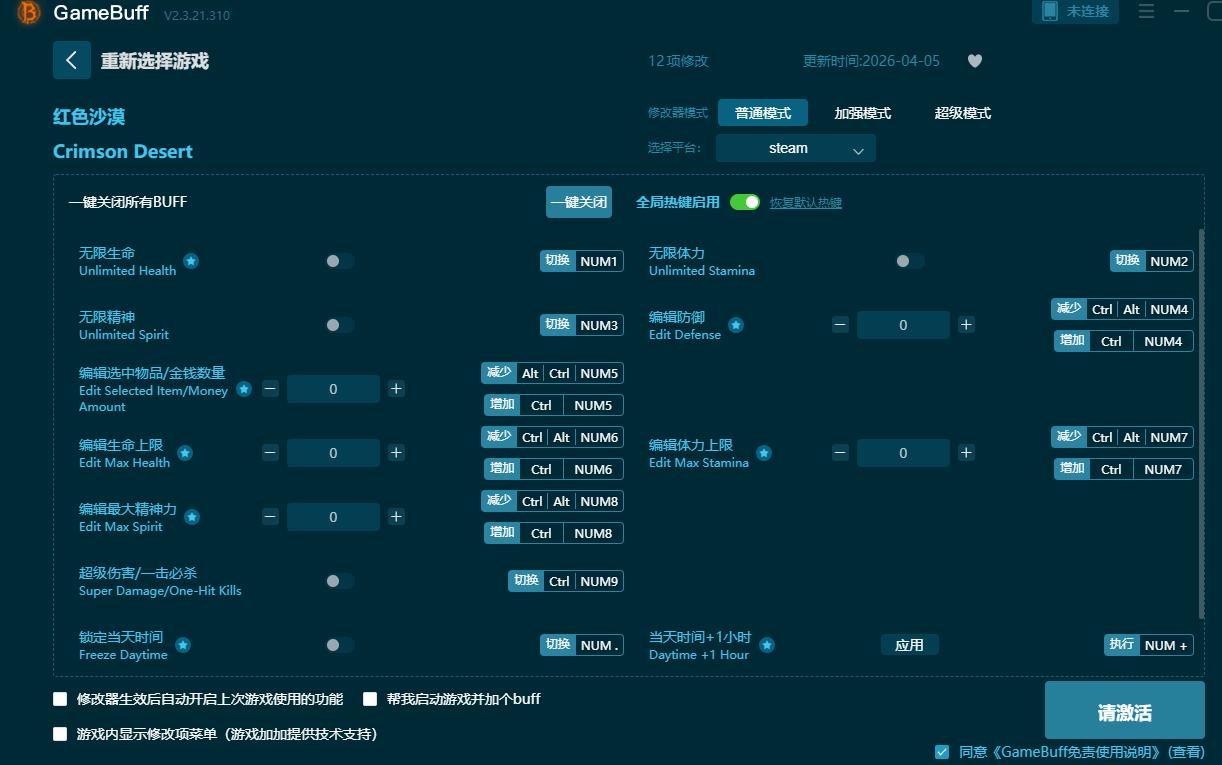Decrease Edit Max Health with minus
This screenshot has height=765, width=1222.
click(270, 453)
